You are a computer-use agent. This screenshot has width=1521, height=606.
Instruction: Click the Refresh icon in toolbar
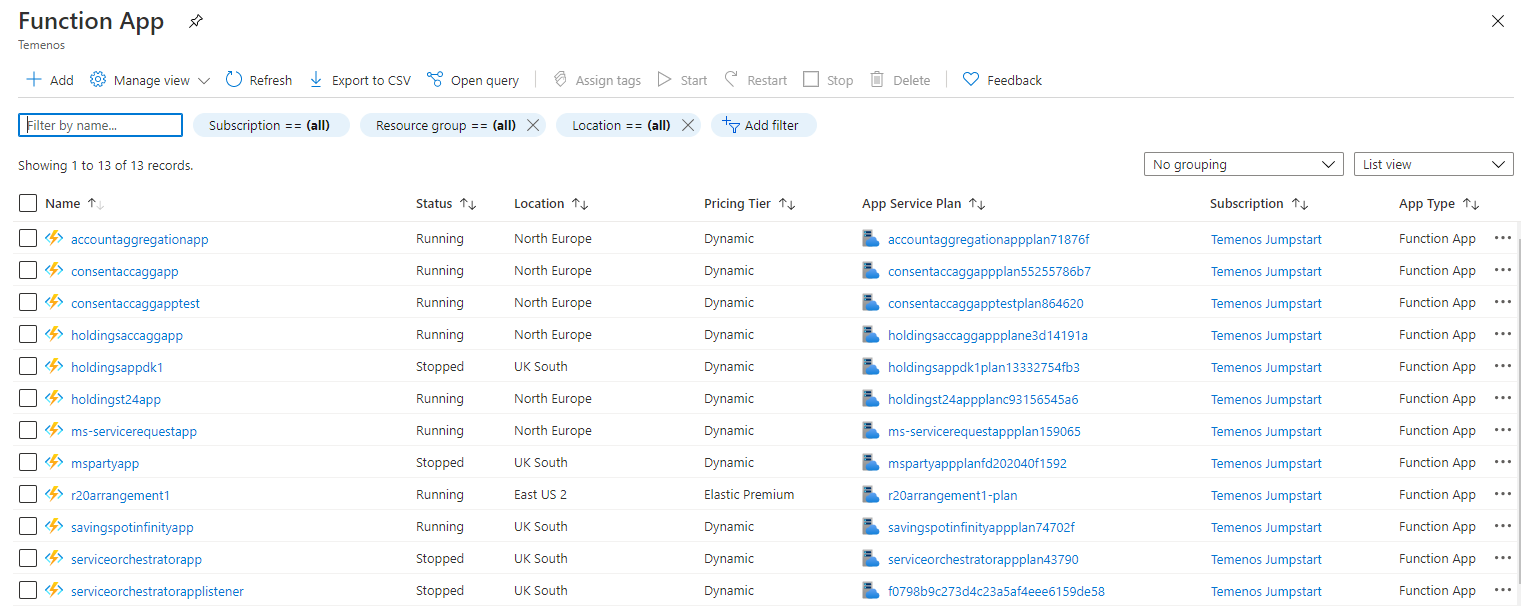click(234, 80)
